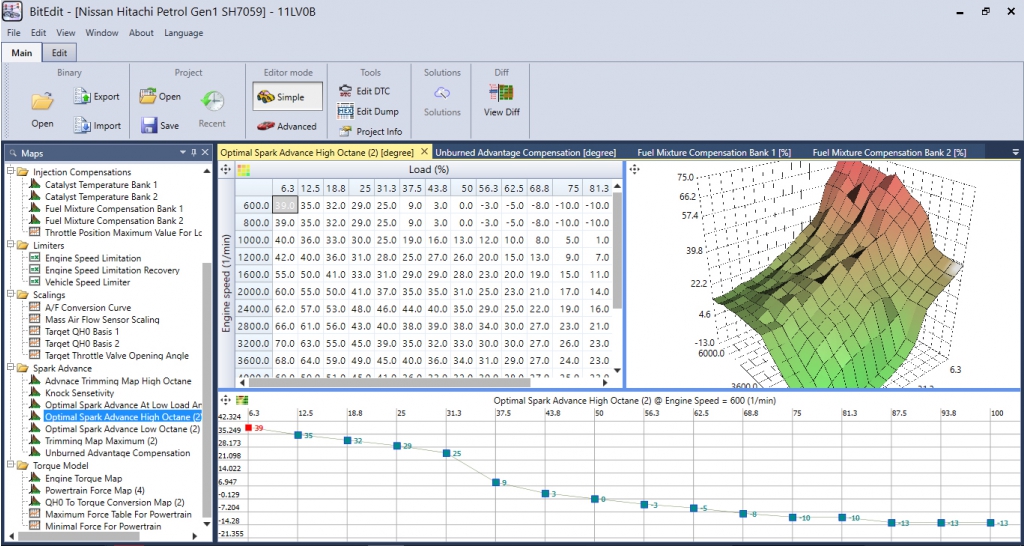Open the Maps panel options dropdown
This screenshot has width=1024, height=546.
tap(183, 153)
